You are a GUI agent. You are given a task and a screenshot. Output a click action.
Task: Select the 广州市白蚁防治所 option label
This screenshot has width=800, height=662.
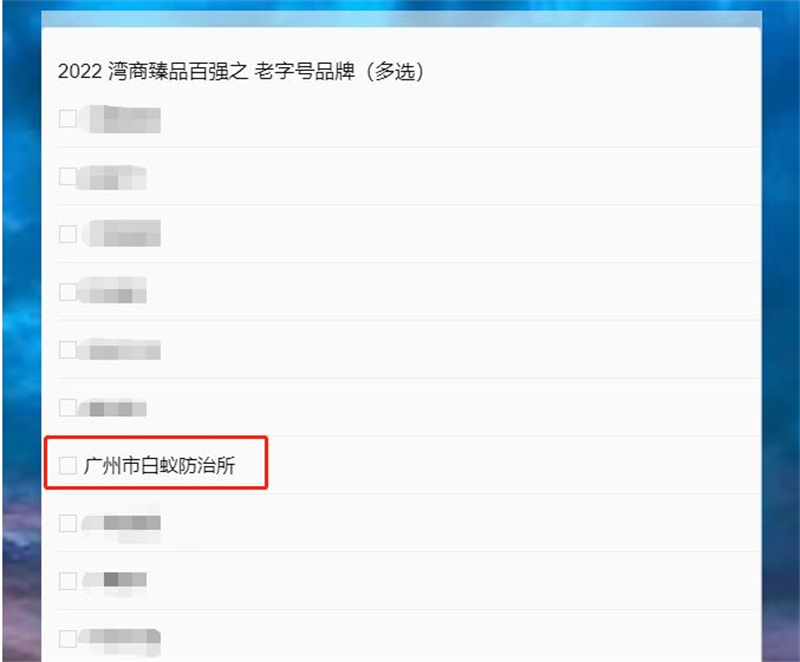159,466
